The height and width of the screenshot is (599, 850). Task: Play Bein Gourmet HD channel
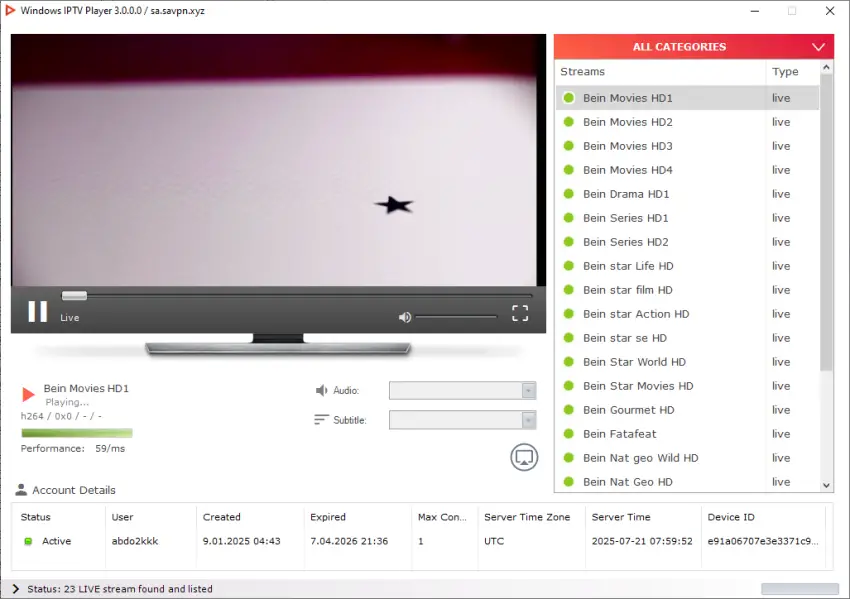coord(687,410)
